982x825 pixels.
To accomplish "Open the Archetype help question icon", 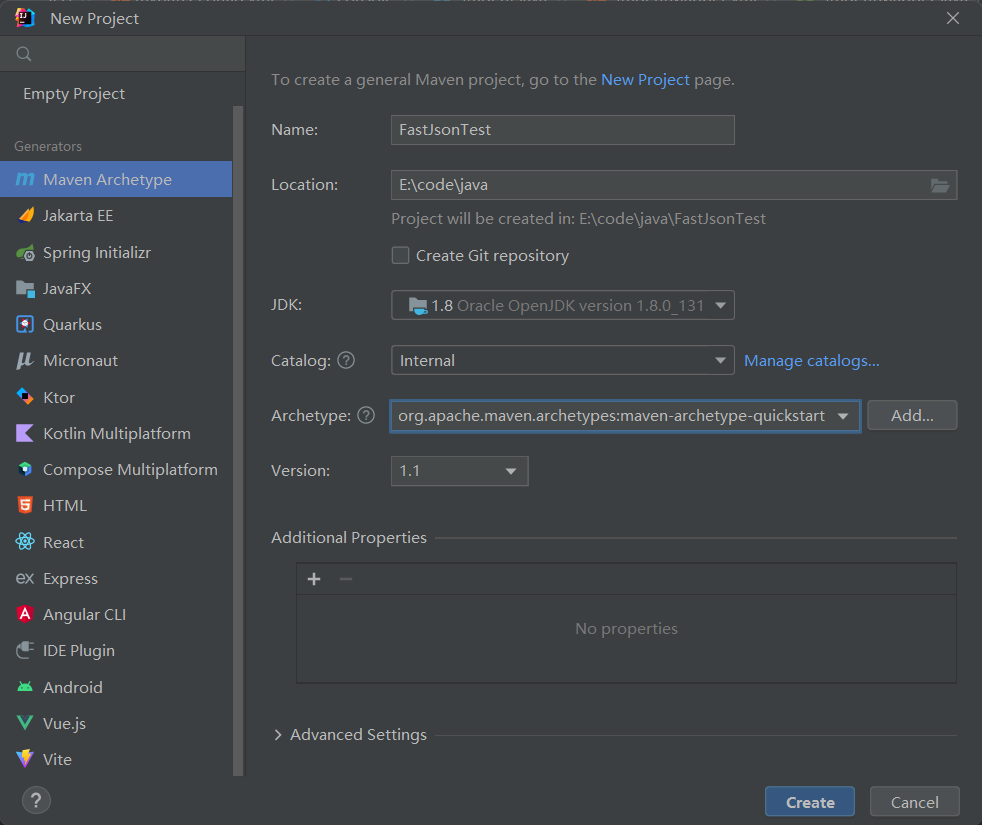I will click(366, 415).
